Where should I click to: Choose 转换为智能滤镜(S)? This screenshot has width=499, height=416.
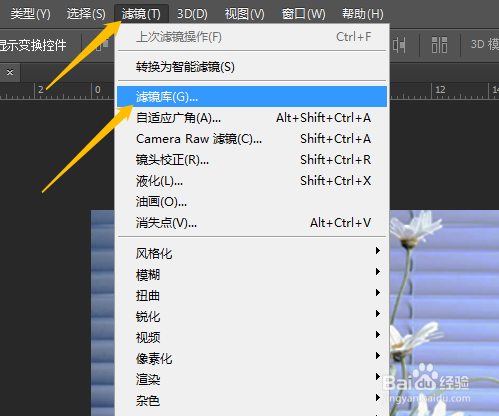(252, 67)
